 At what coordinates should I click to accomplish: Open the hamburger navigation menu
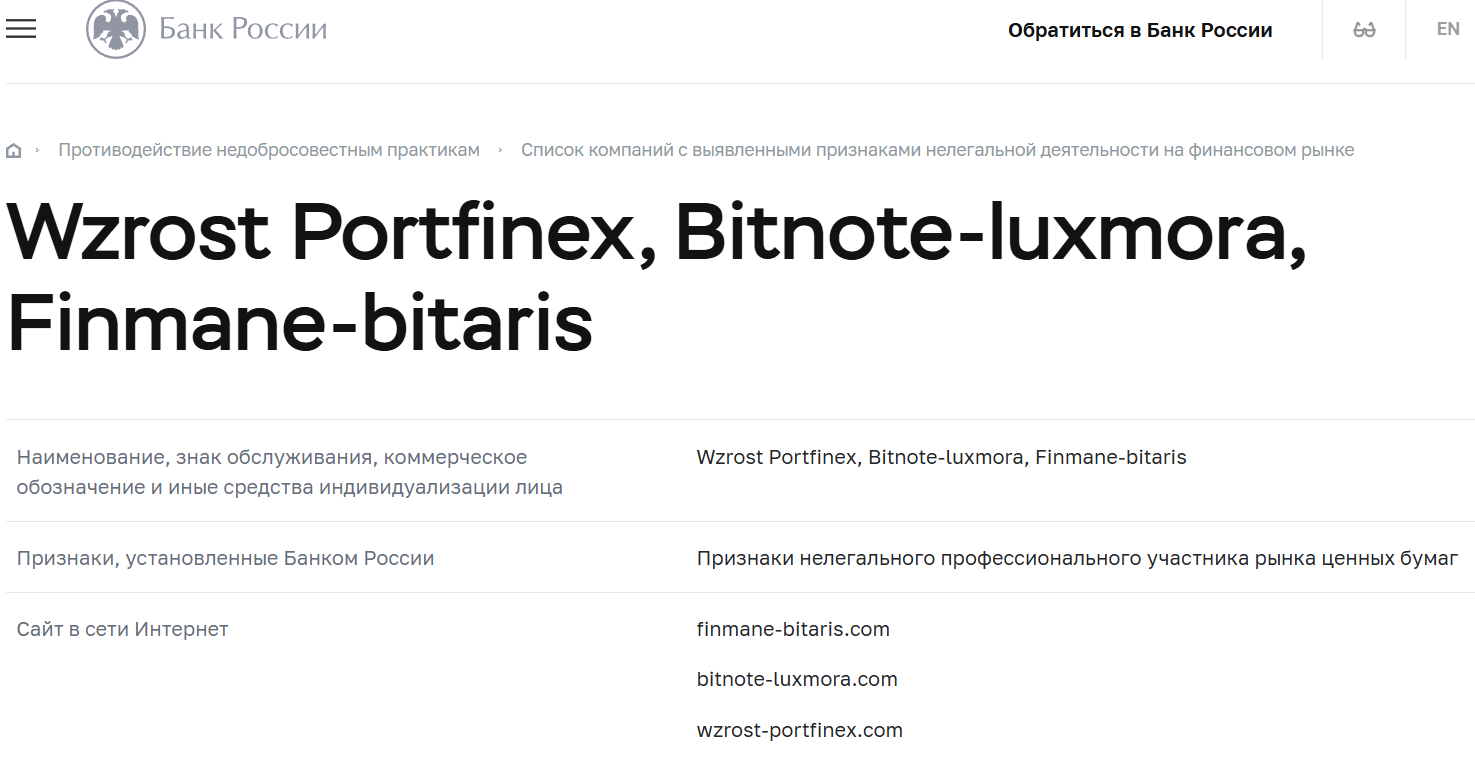21,29
